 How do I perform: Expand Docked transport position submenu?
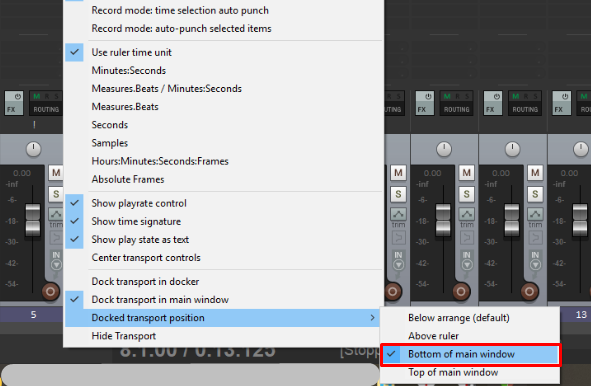point(224,318)
